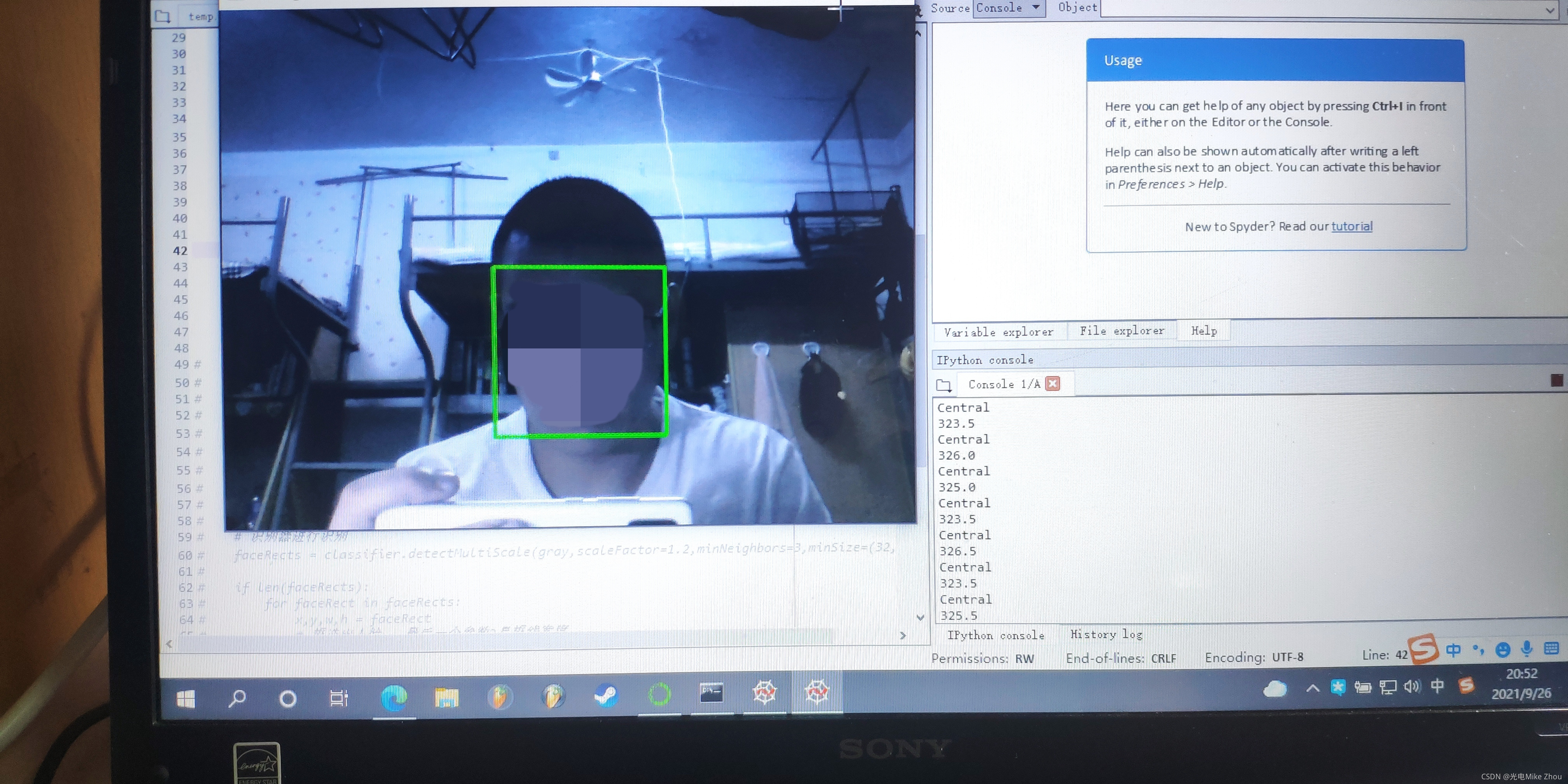The height and width of the screenshot is (784, 1568).
Task: Click the Sogou emoji face icon
Action: click(x=1502, y=649)
